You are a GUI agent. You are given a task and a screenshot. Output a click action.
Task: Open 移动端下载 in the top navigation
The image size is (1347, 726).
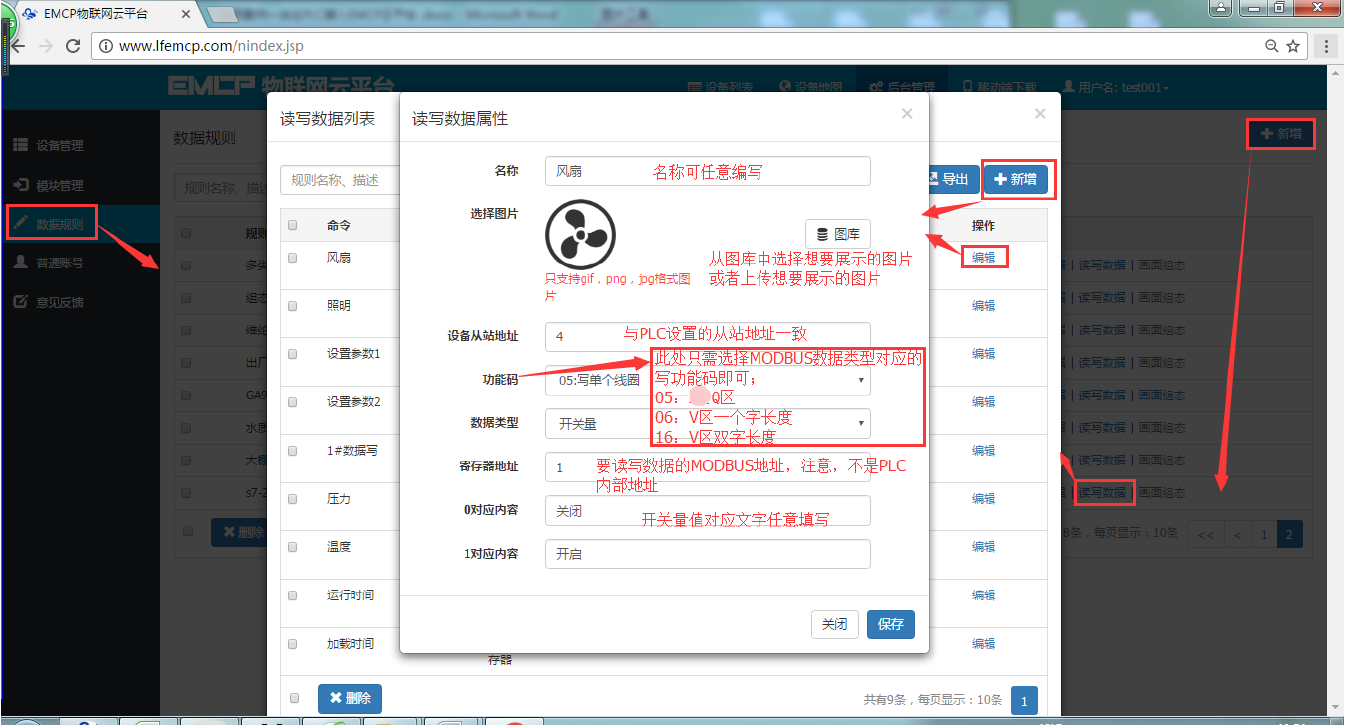pyautogui.click(x=999, y=87)
